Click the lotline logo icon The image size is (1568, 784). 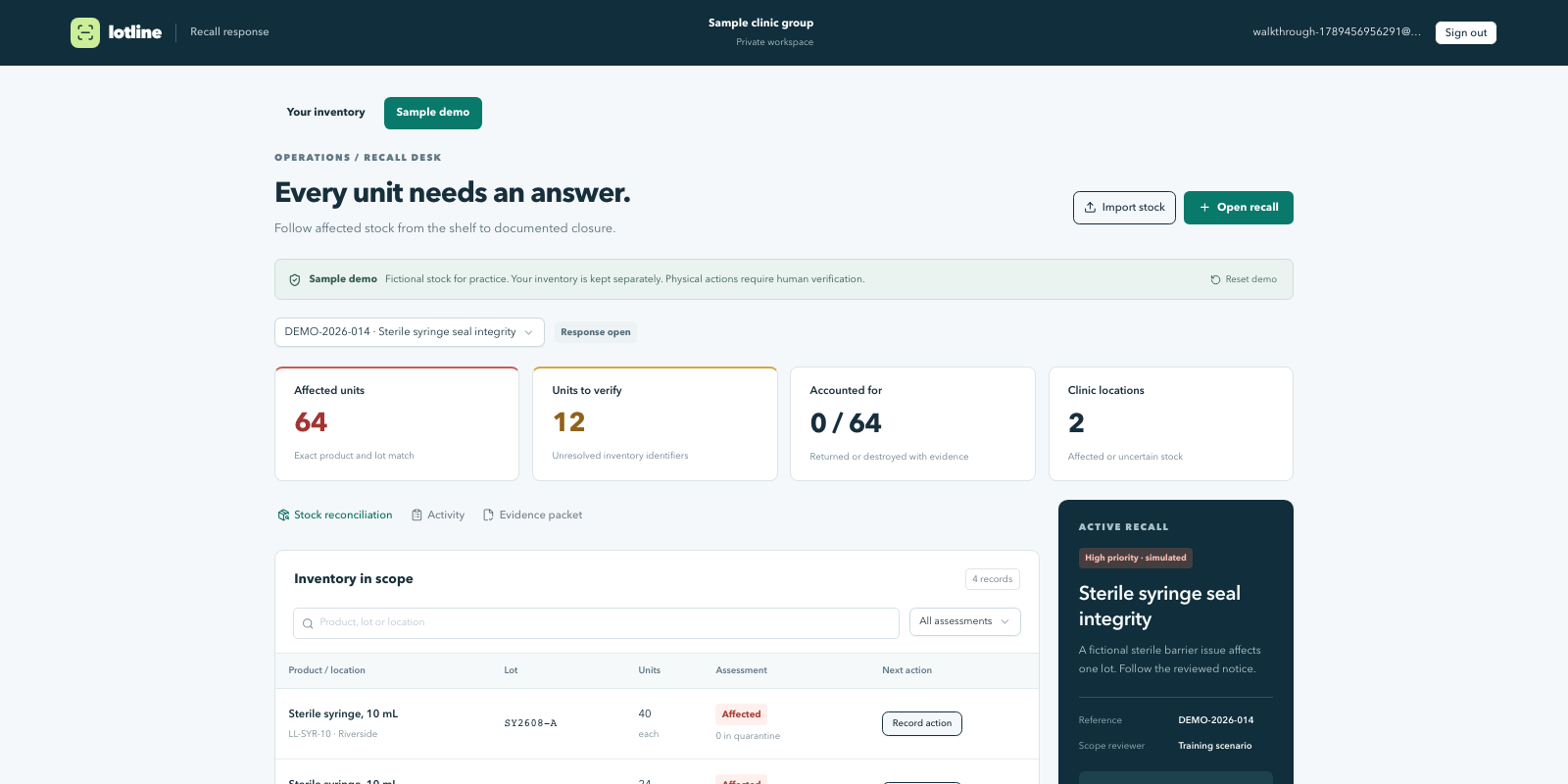pos(85,32)
